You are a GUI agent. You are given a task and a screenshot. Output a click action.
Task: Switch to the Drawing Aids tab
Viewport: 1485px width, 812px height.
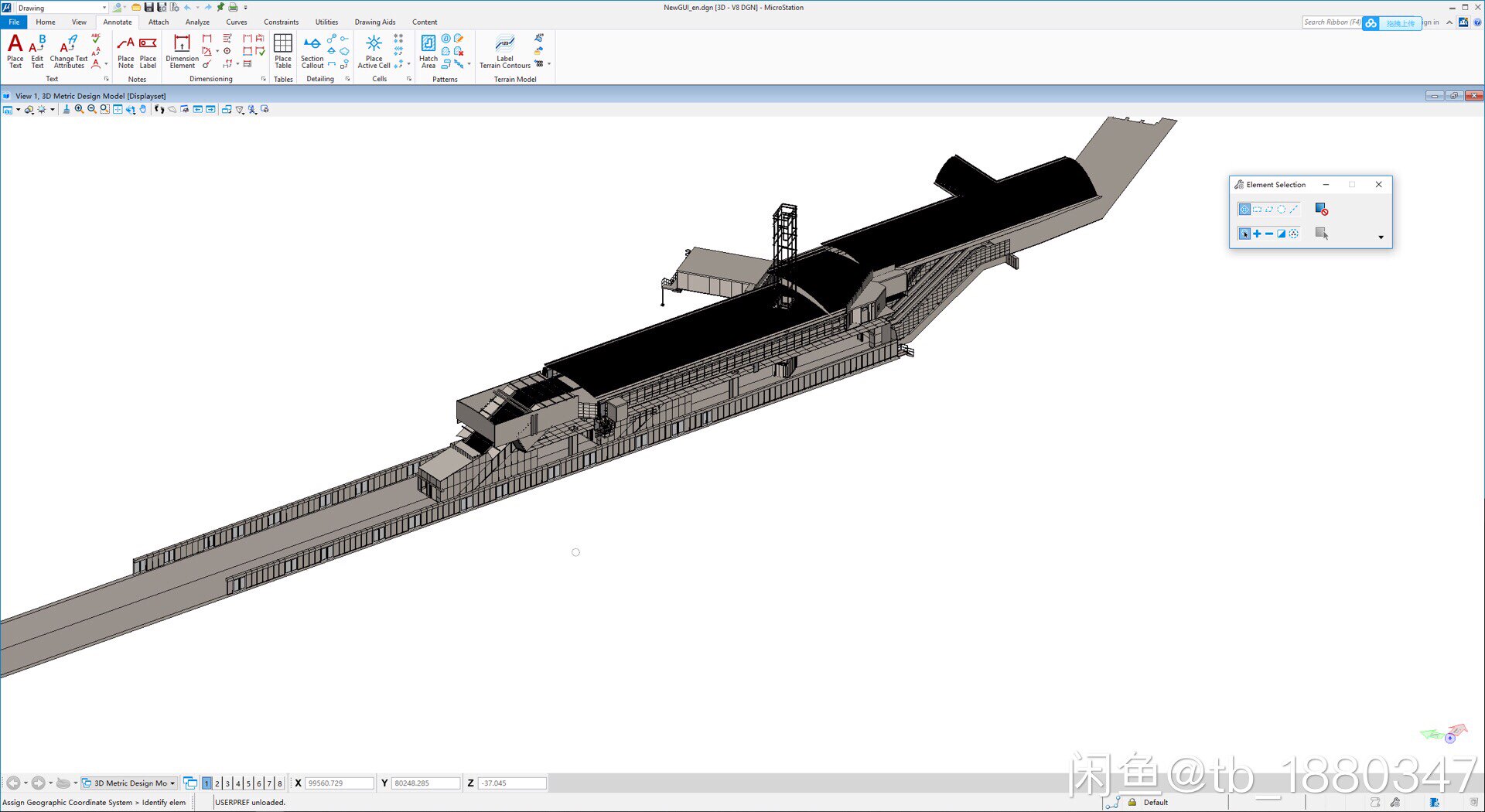375,22
